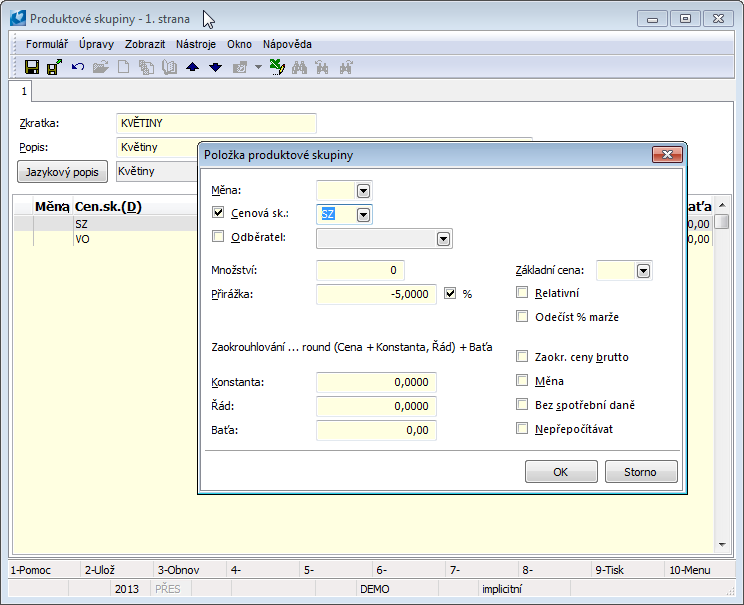Click the blue Undo arrow icon
This screenshot has height=605, width=744.
point(77,67)
